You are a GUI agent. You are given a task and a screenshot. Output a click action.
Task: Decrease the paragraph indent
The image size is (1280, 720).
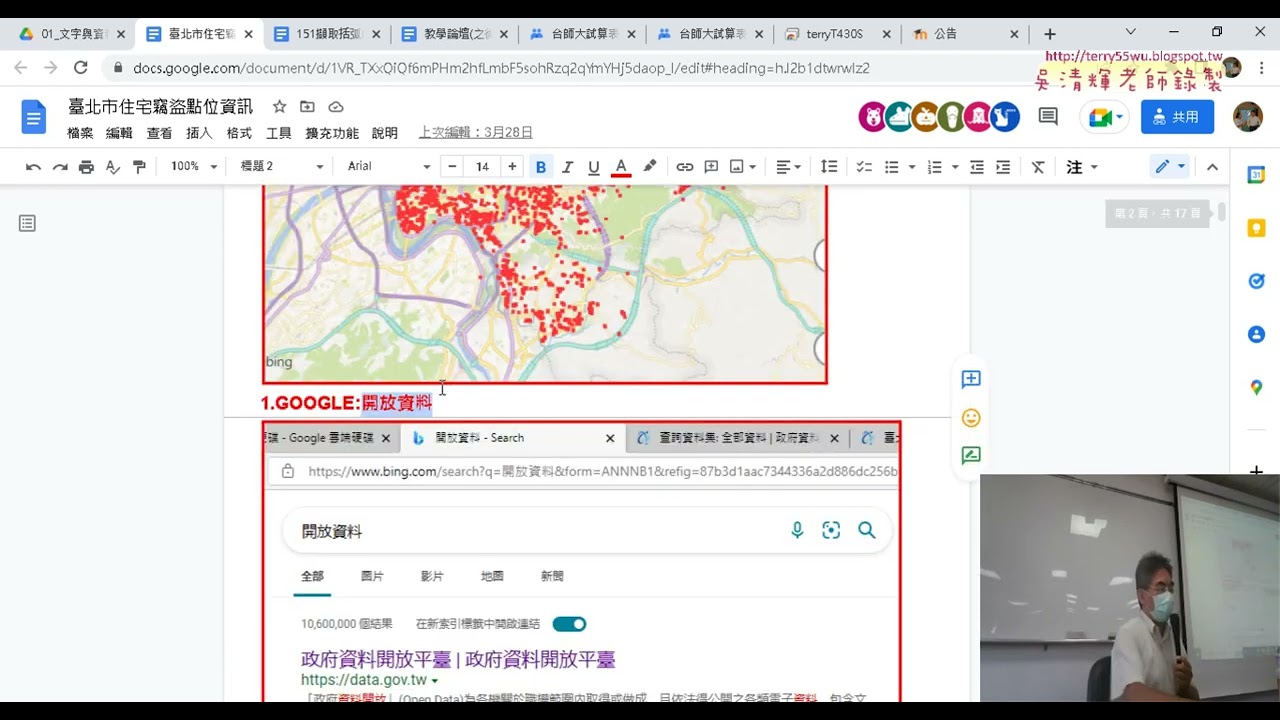pyautogui.click(x=977, y=167)
